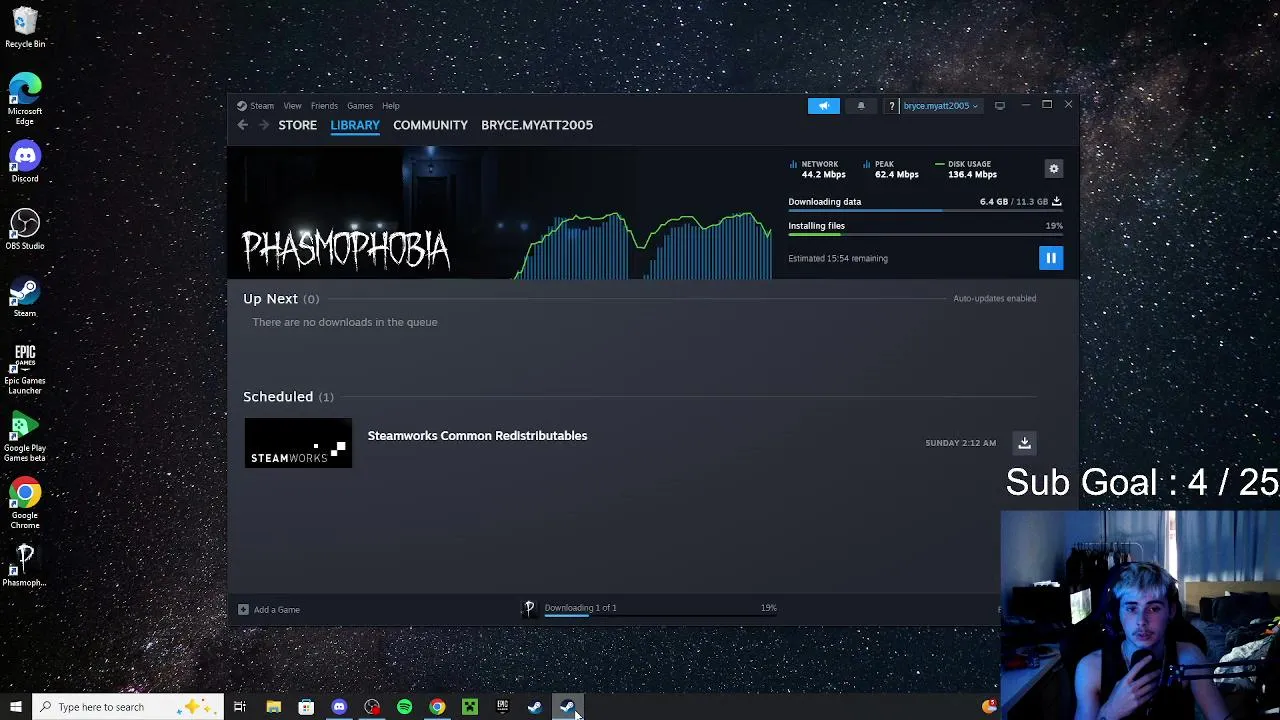Viewport: 1280px width, 720px height.
Task: Open the Windows Start menu
Action: 15,707
